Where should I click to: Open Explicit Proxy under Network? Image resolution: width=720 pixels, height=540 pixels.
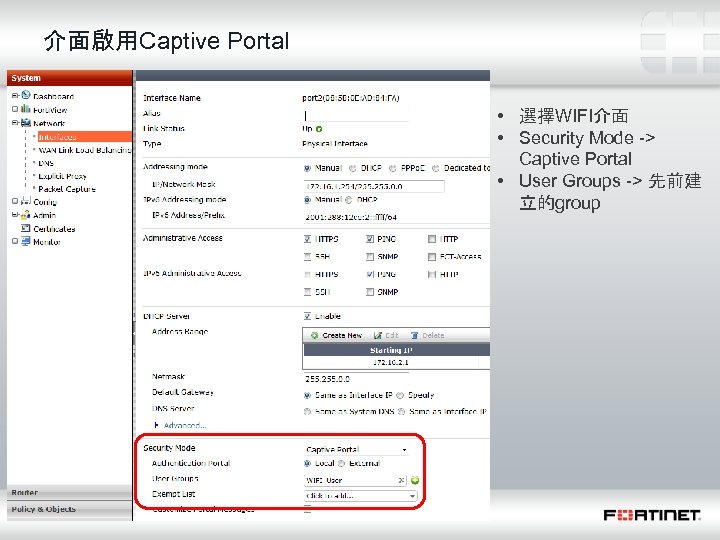pos(62,176)
